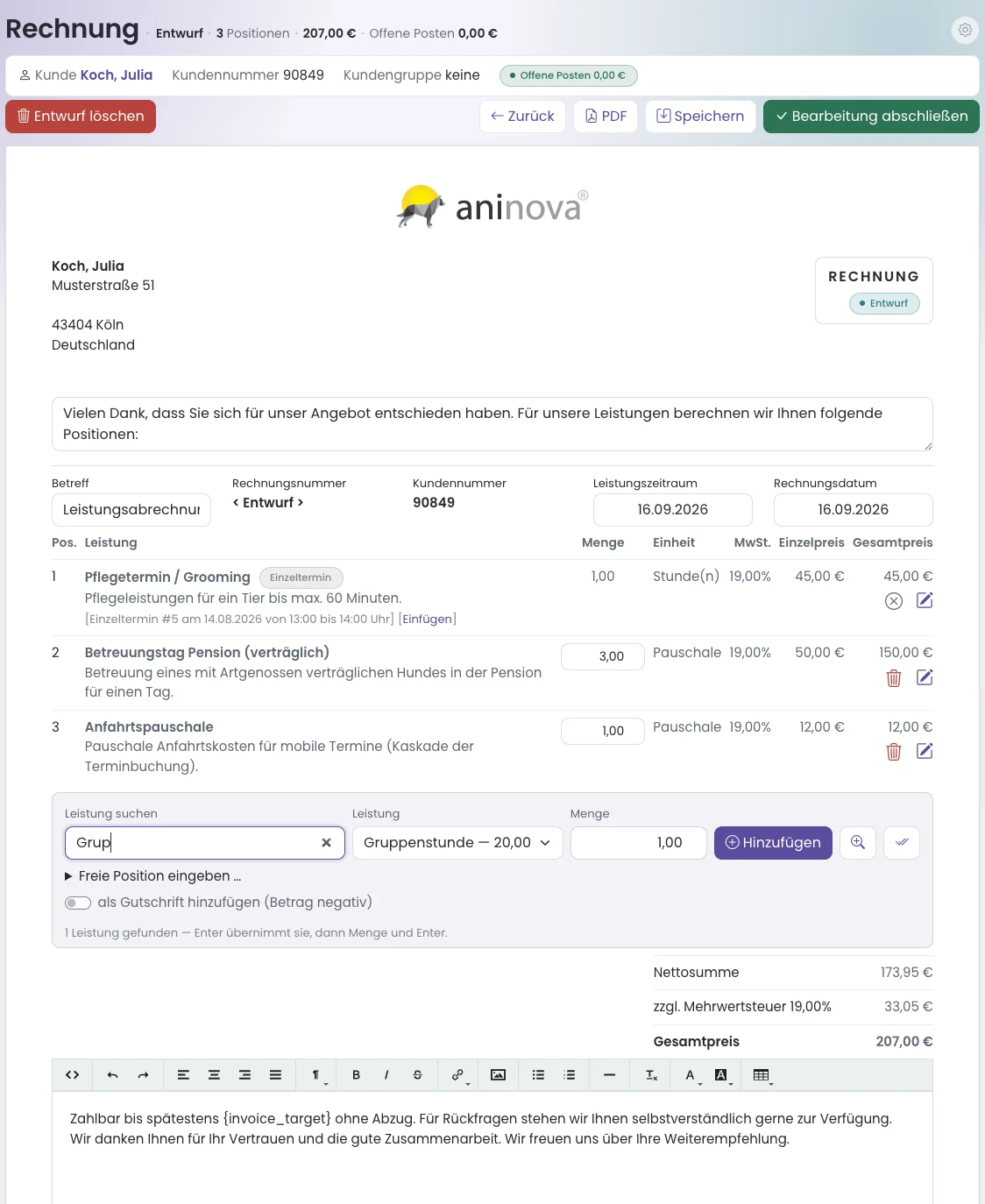Image resolution: width=985 pixels, height=1204 pixels.
Task: Open customer link Koch, Julia
Action: [117, 75]
